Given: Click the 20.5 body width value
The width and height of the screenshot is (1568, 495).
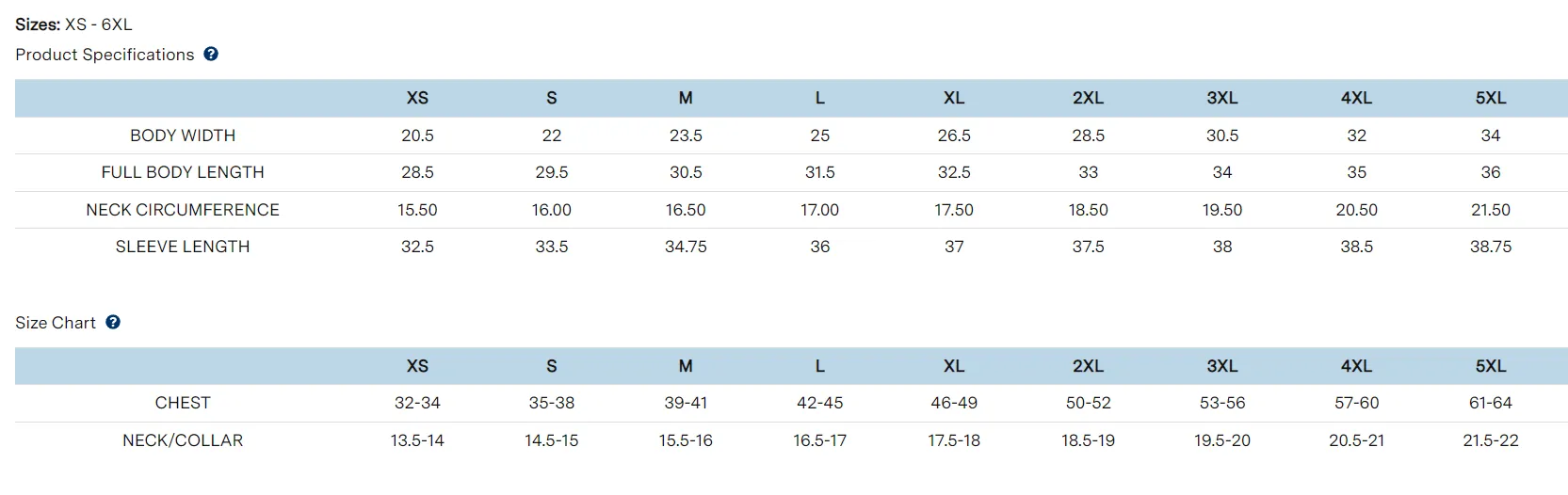Looking at the screenshot, I should click(x=417, y=136).
